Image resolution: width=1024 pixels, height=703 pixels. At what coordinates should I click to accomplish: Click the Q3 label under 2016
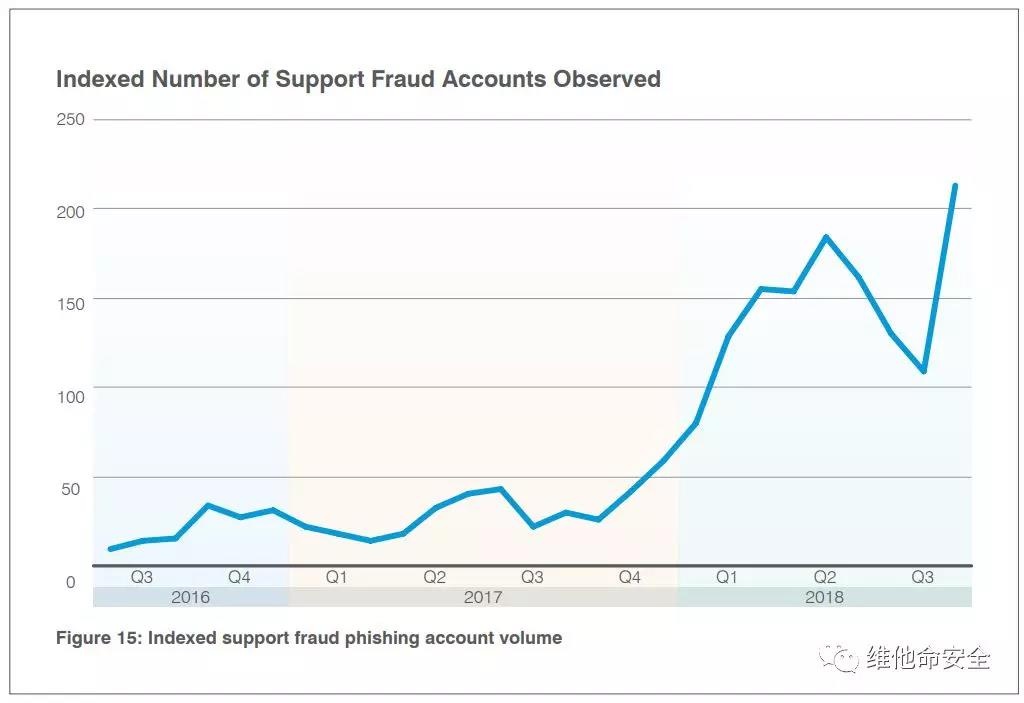pos(142,577)
